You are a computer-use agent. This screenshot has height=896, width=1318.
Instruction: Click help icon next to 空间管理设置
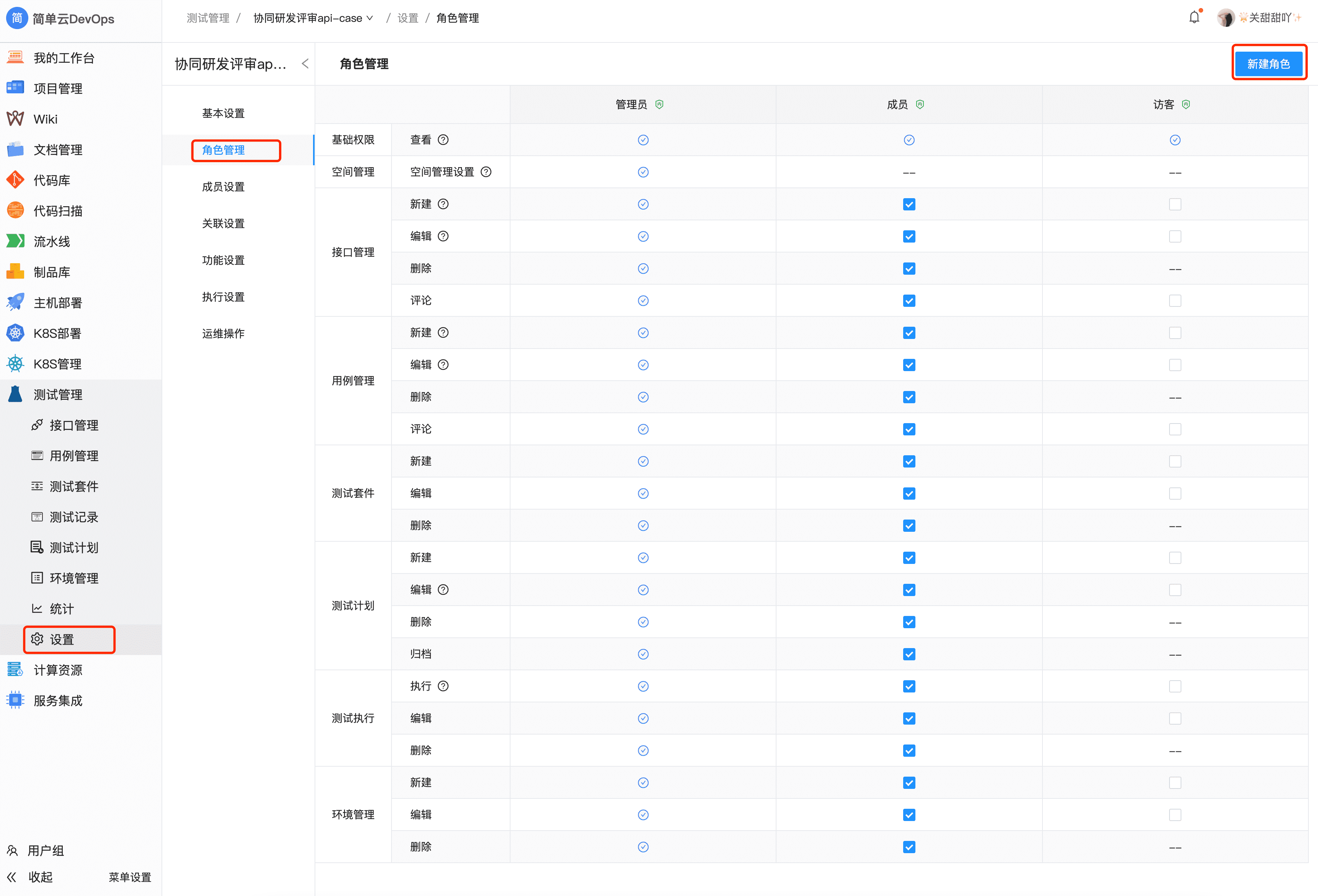(486, 172)
